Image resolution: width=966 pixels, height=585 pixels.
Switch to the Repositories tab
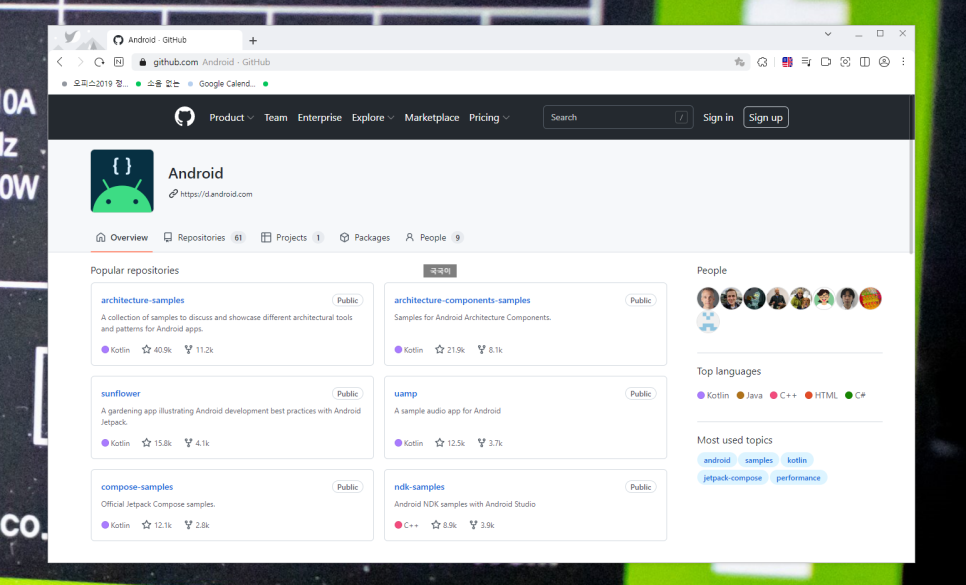click(204, 238)
